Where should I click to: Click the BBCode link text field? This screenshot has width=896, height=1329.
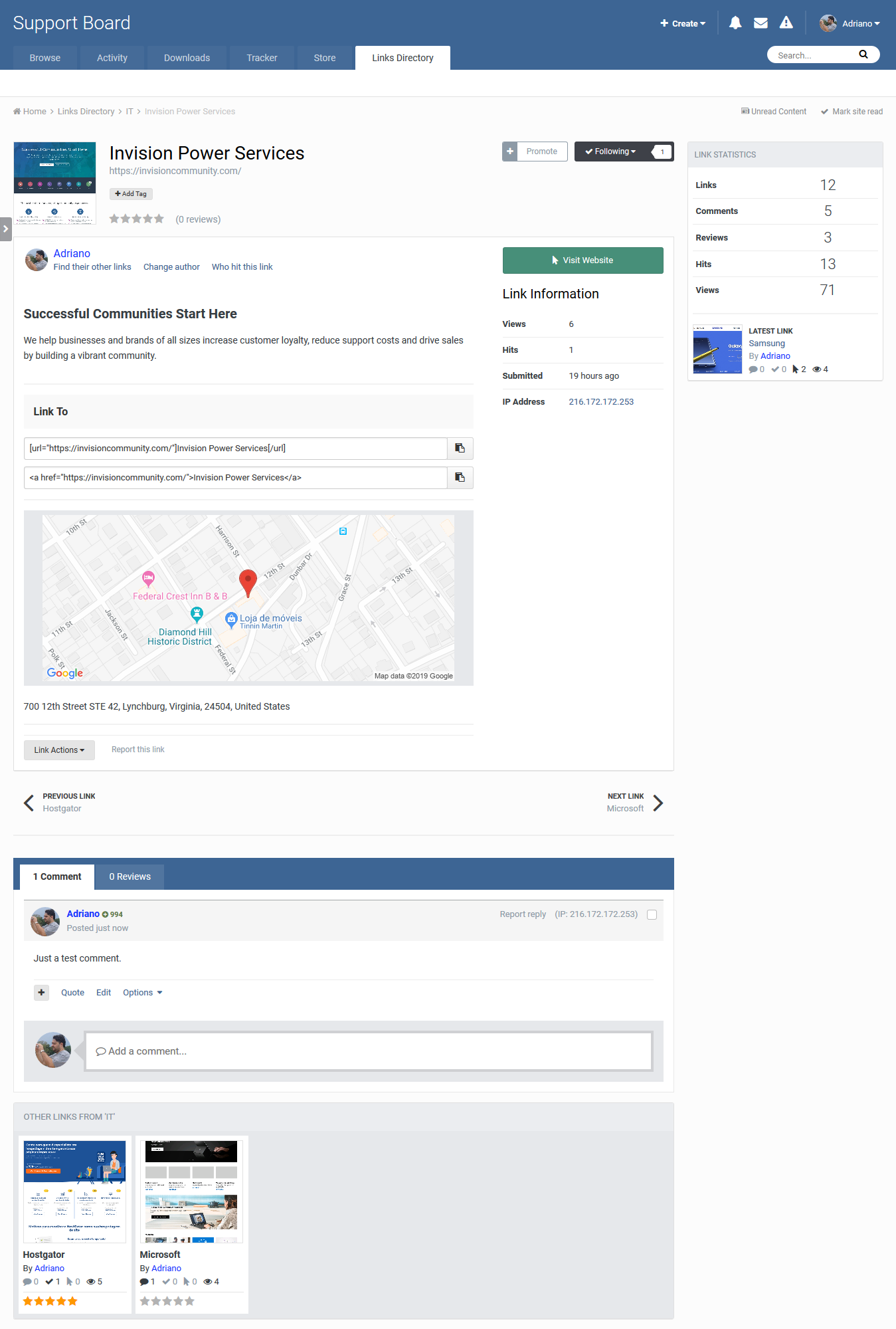[x=235, y=449]
